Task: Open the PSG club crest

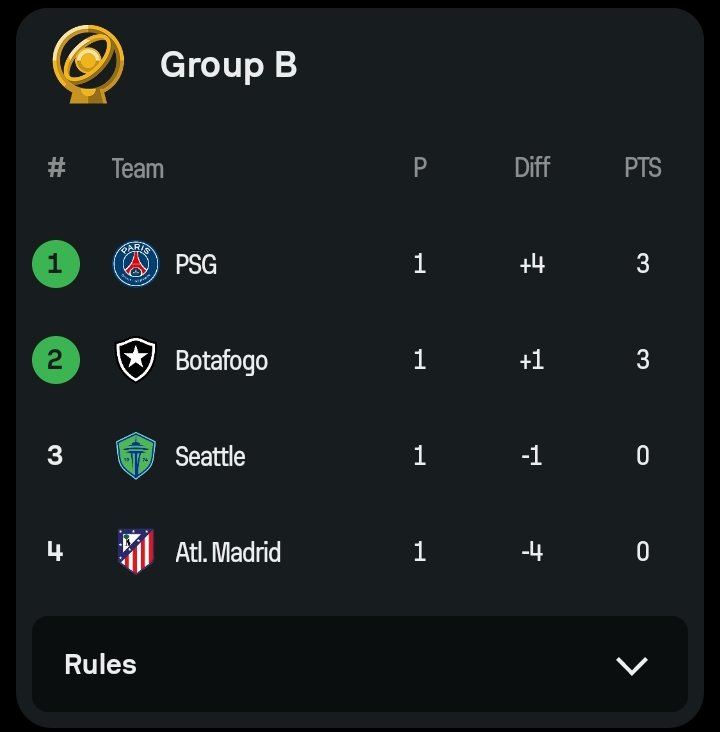Action: (x=135, y=264)
